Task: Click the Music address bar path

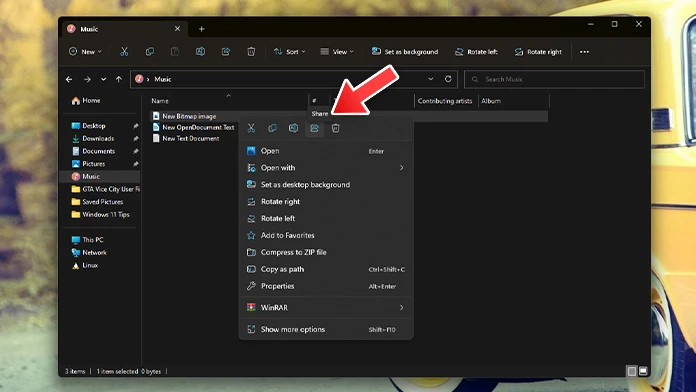Action: (x=163, y=79)
